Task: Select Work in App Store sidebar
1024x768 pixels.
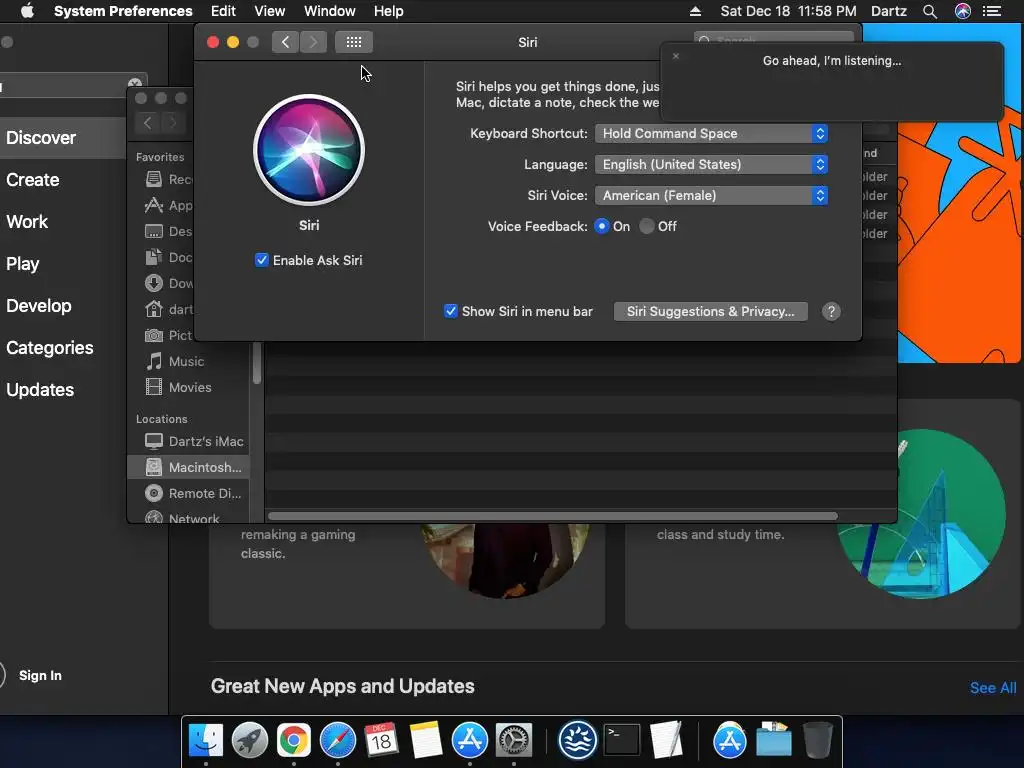Action: click(x=27, y=221)
